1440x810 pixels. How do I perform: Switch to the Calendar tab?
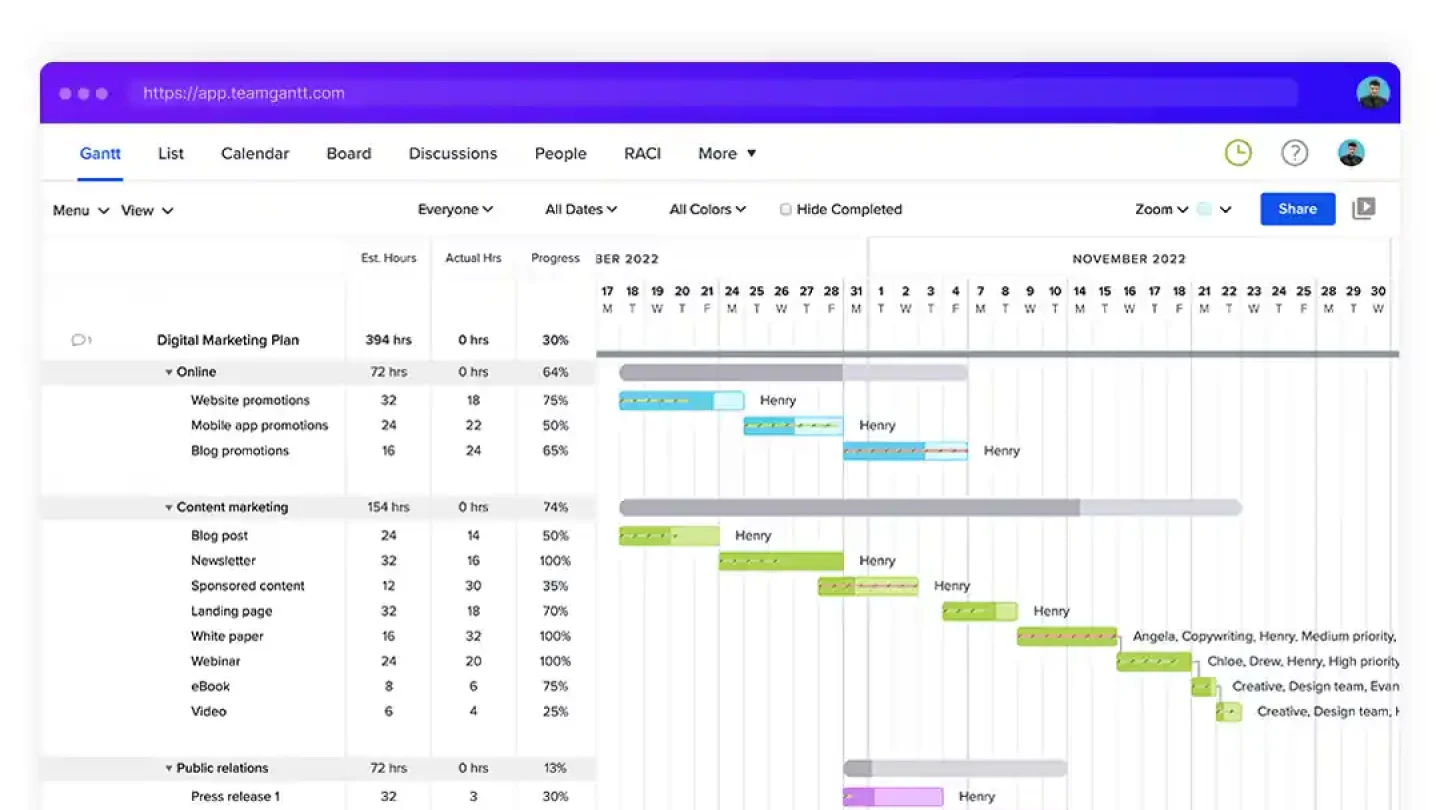point(255,153)
